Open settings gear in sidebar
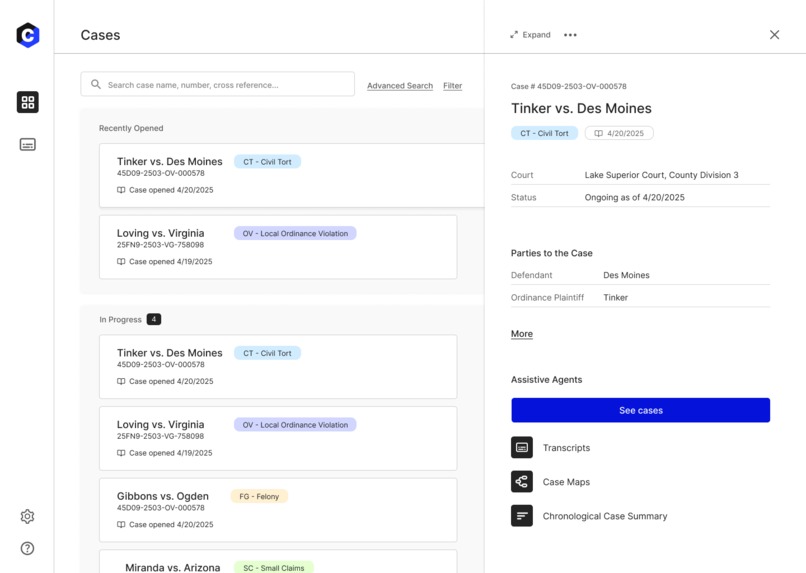Screen dimensions: 806x573 [x=27, y=516]
